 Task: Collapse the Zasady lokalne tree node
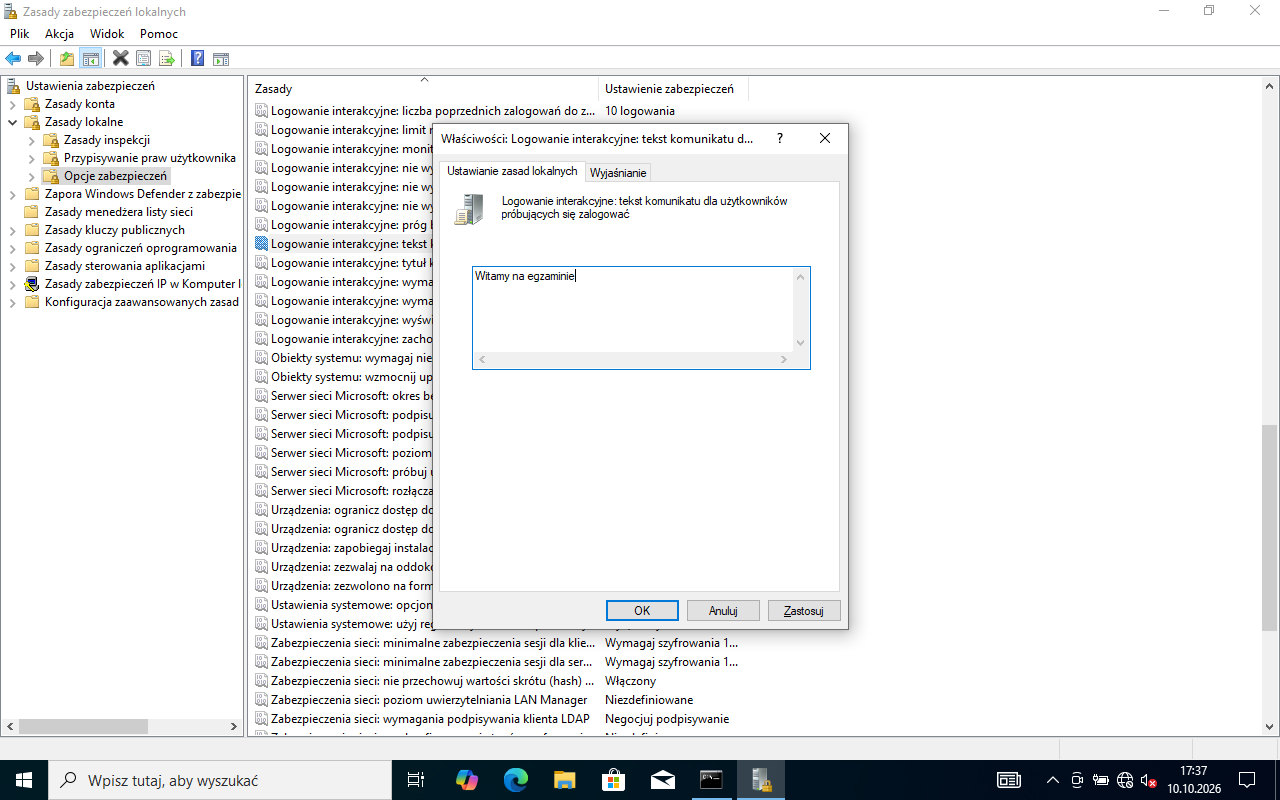point(12,122)
